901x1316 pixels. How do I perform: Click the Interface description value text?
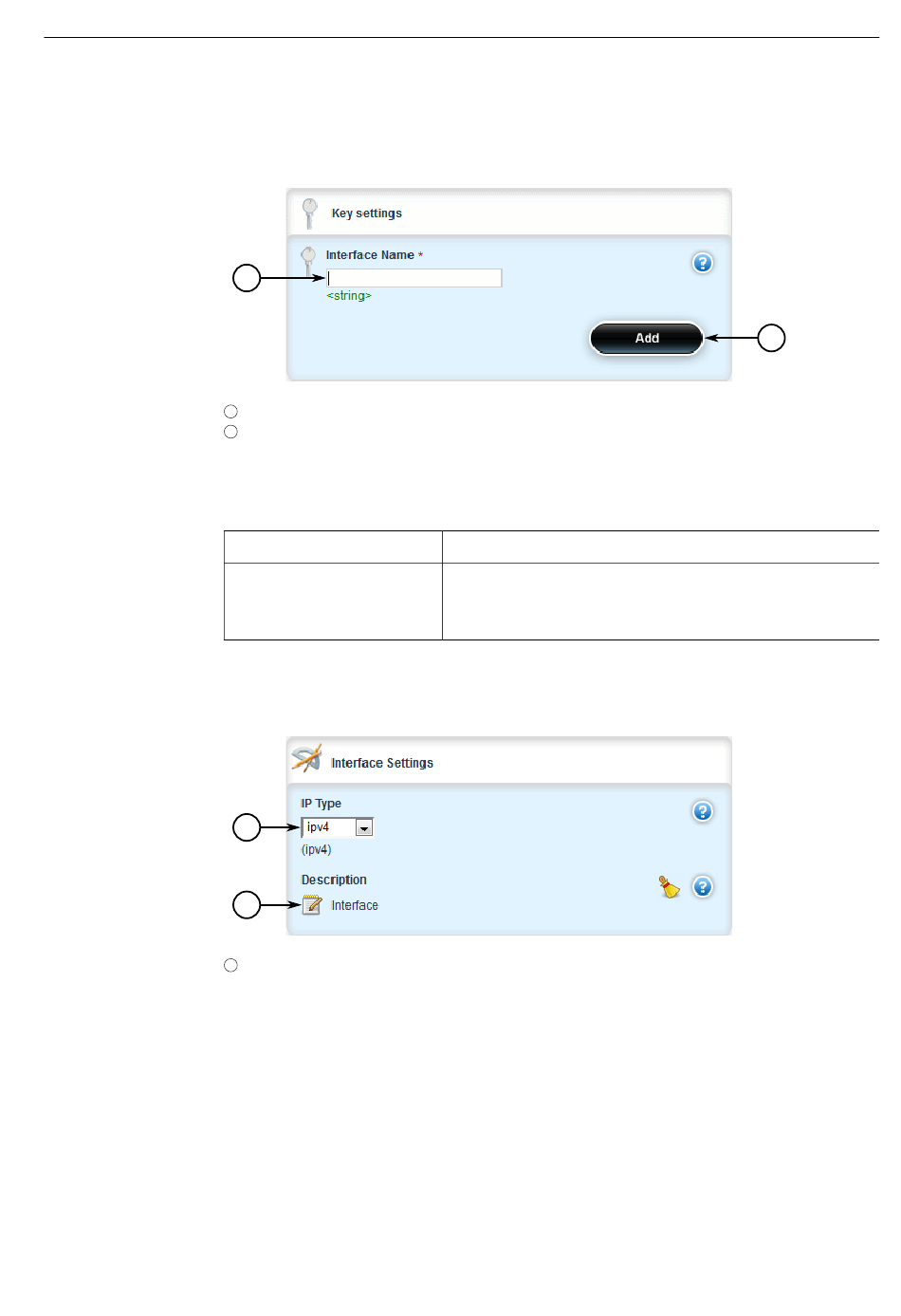click(355, 906)
